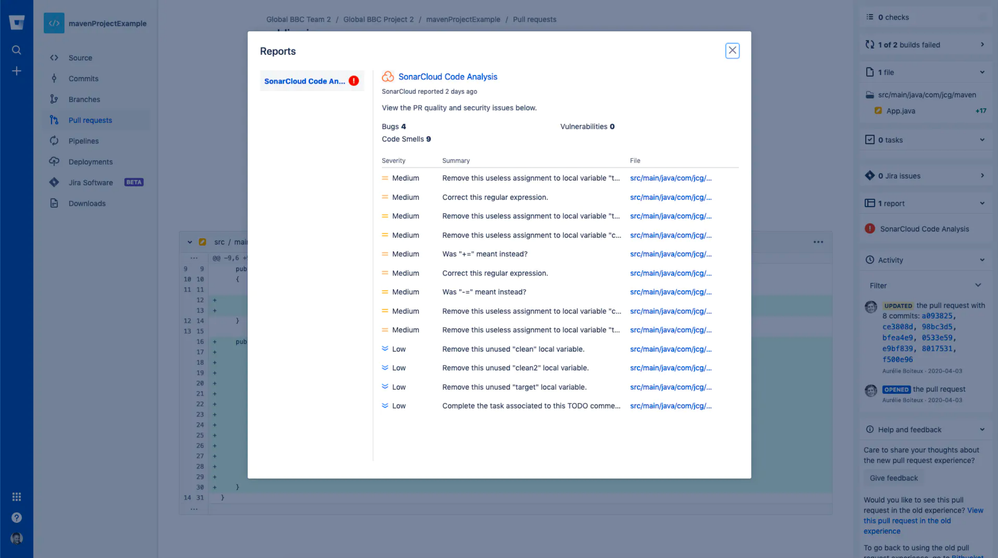Click the Give feedback button

pos(894,478)
